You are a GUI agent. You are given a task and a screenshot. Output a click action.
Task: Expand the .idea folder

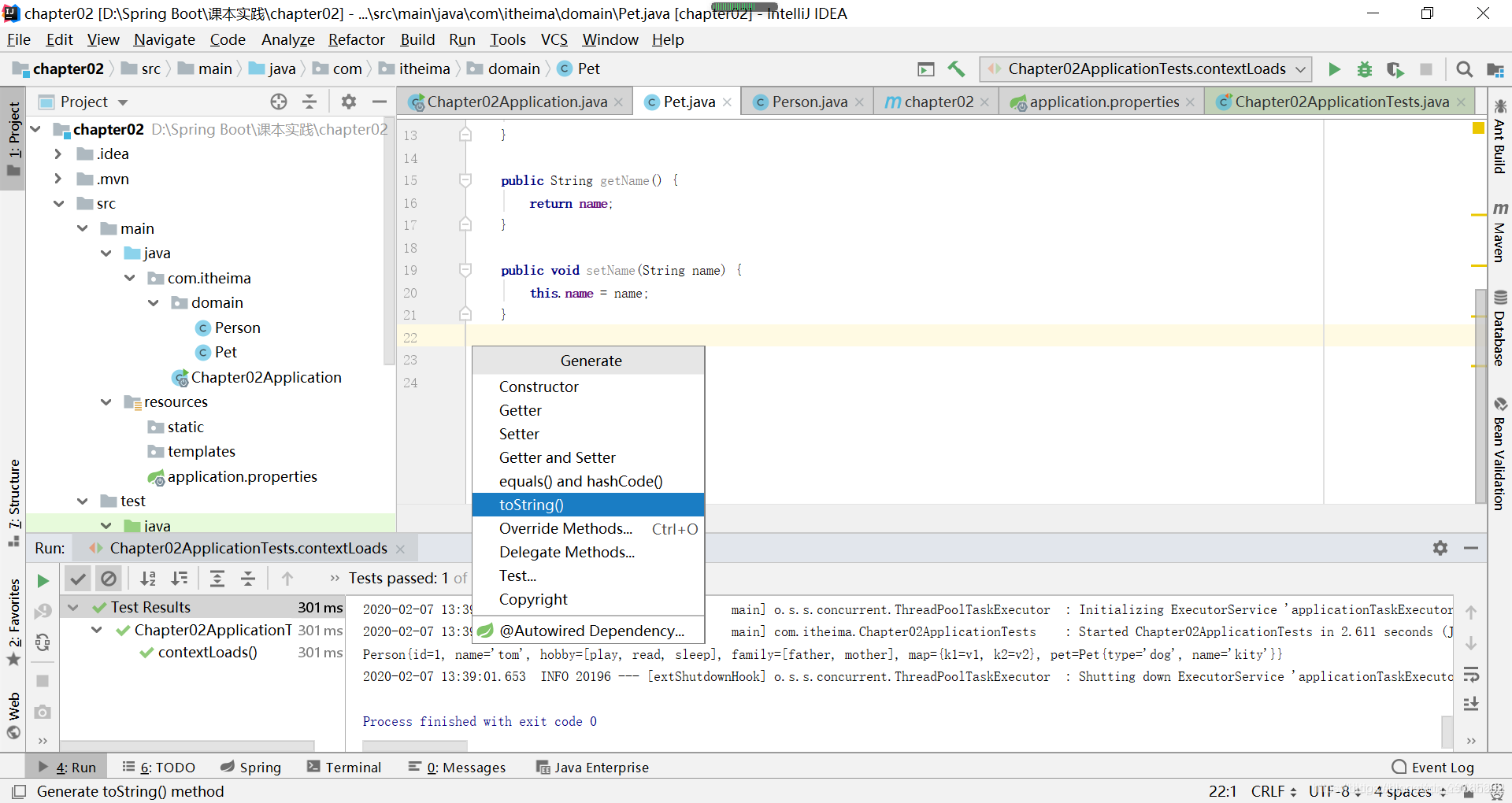57,154
